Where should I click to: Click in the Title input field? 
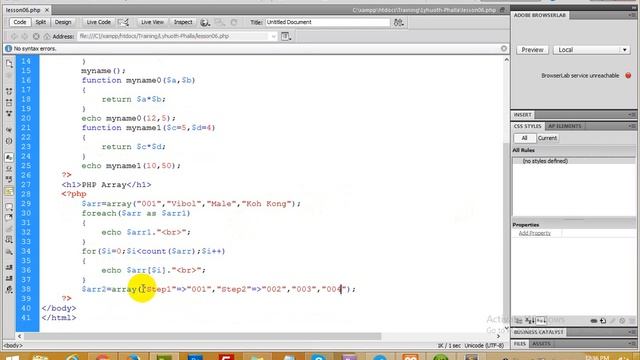[328, 22]
